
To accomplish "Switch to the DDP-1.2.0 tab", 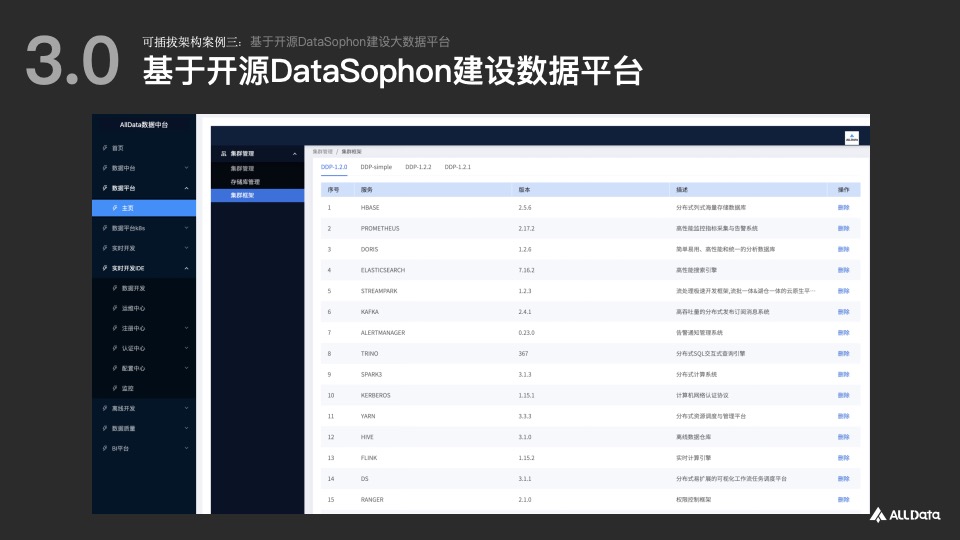I will (x=334, y=167).
